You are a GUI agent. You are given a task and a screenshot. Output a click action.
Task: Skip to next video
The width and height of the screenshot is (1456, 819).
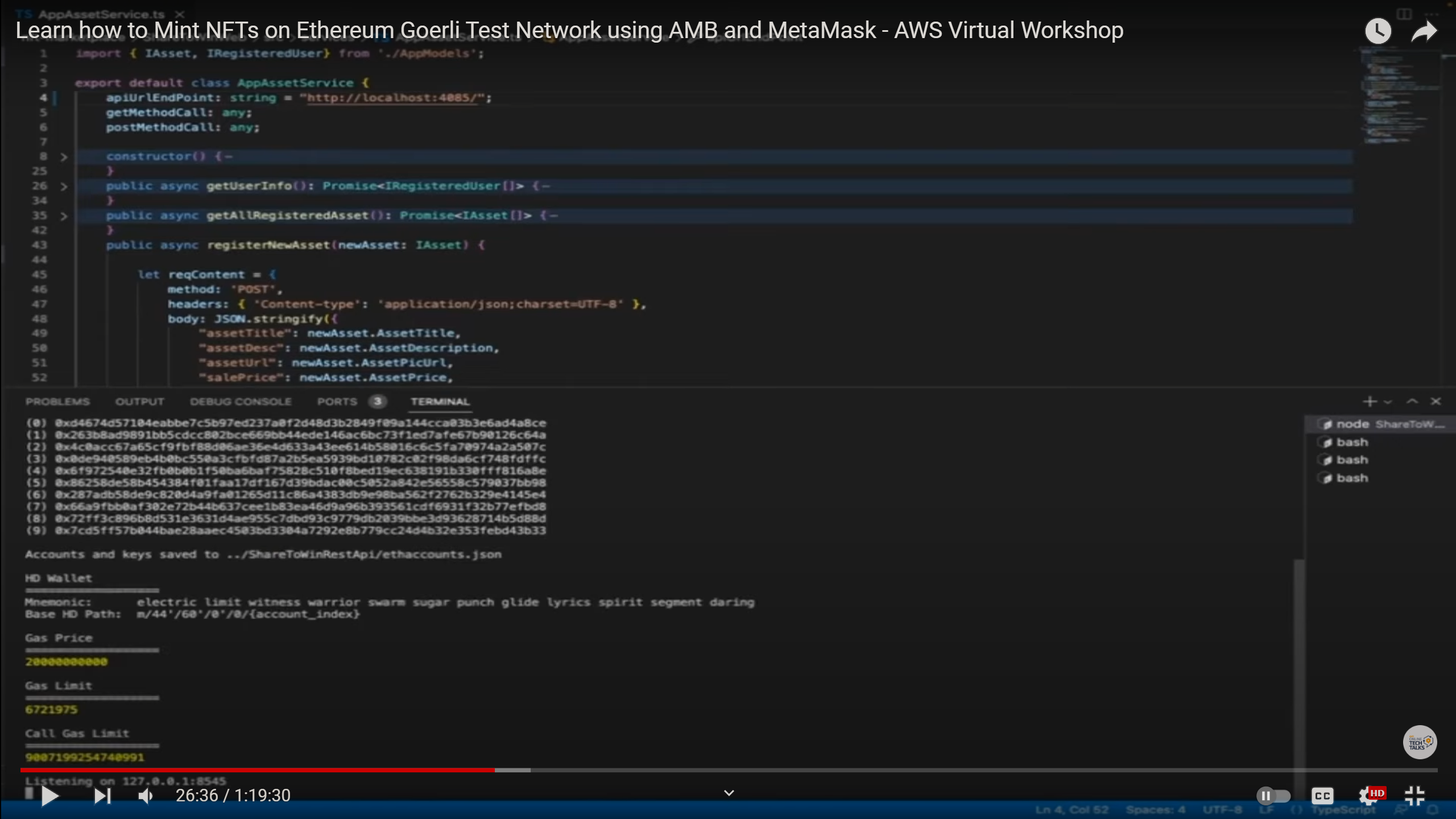click(102, 796)
